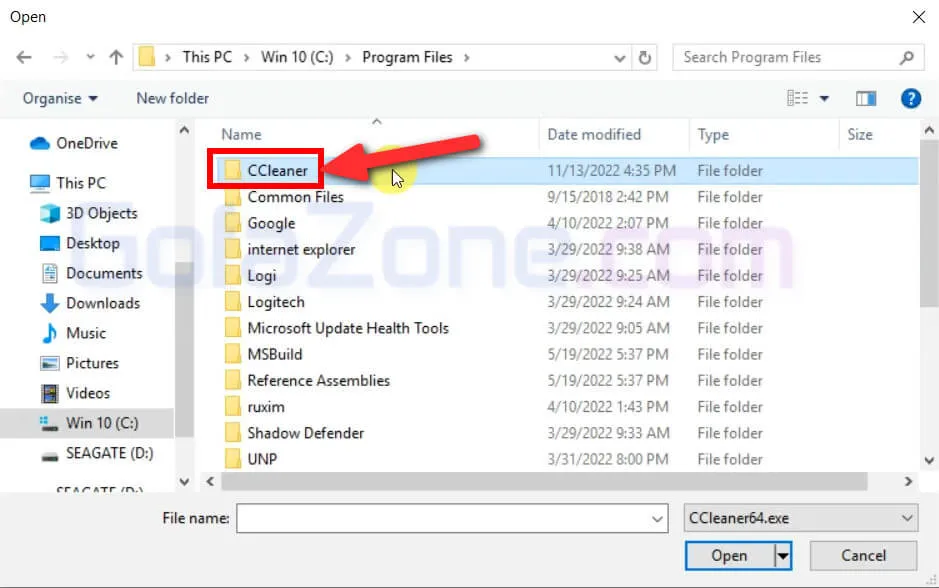Go up one folder level
This screenshot has width=939, height=588.
[115, 57]
